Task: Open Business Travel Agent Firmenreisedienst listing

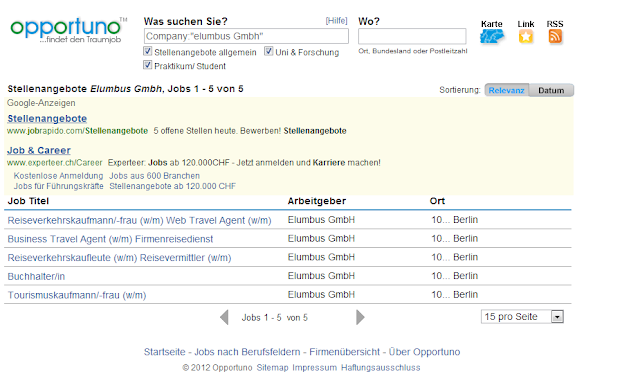Action: pos(110,239)
